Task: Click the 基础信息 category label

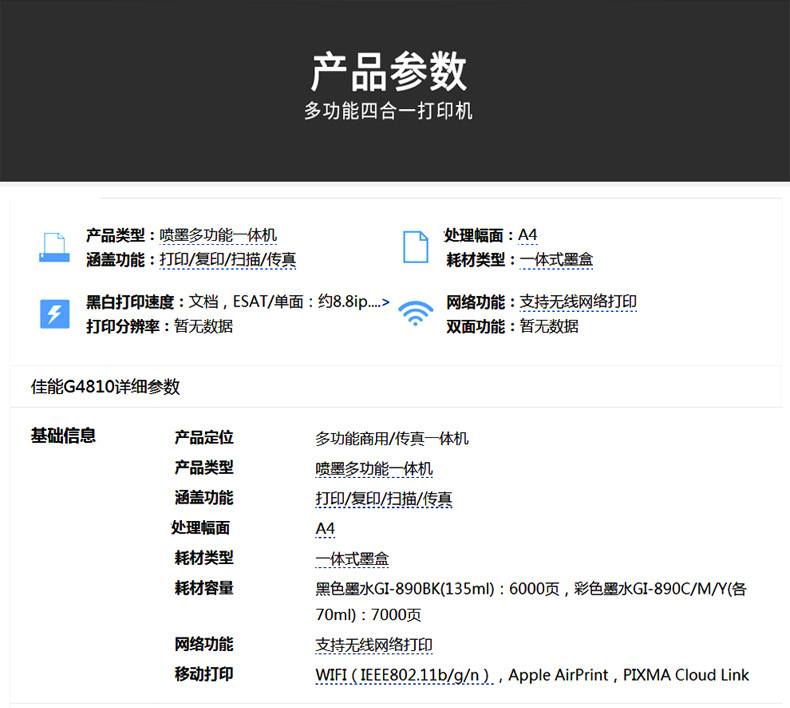Action: pyautogui.click(x=63, y=435)
